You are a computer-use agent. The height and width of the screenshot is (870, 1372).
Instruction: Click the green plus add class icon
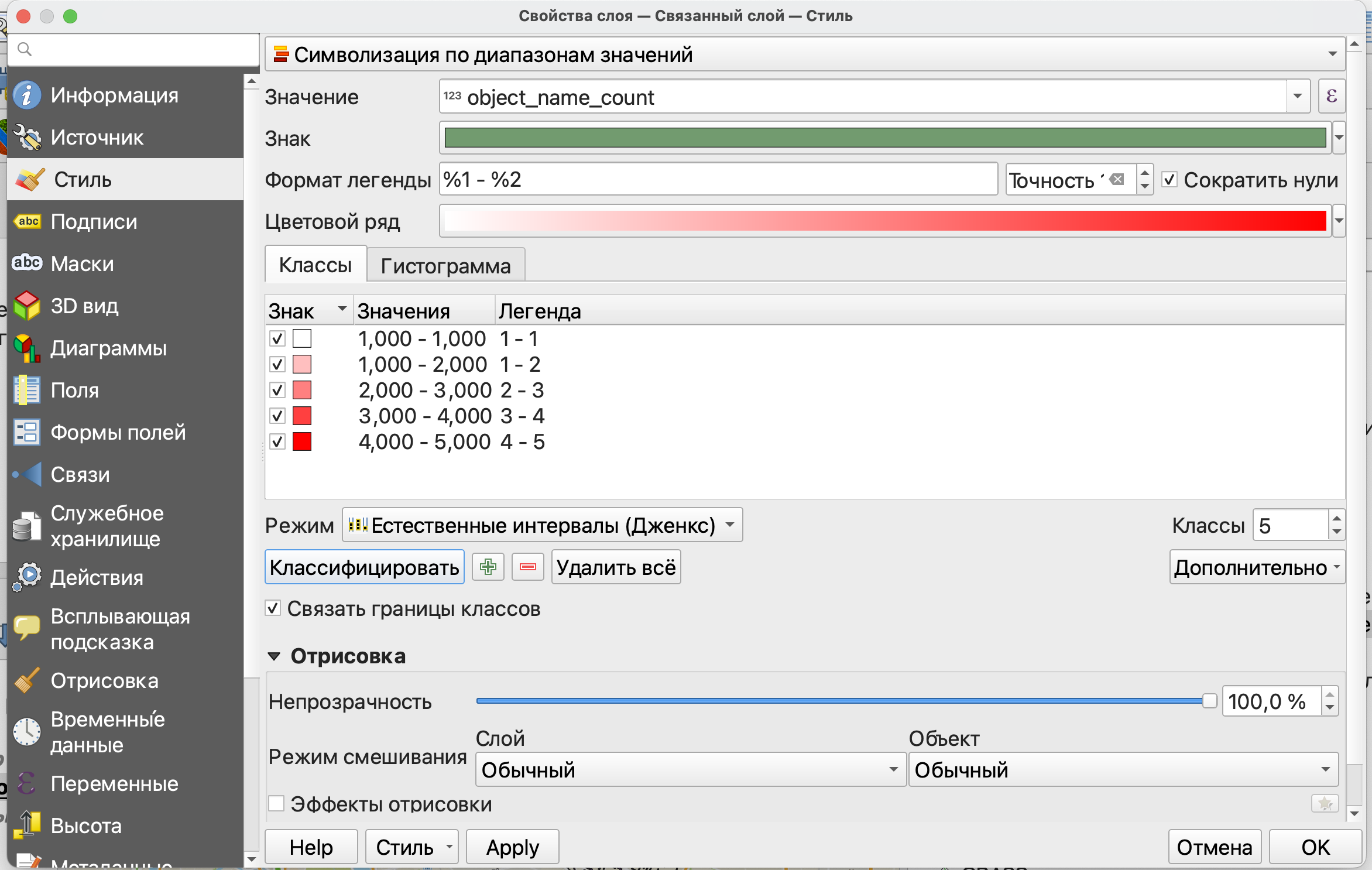[488, 567]
